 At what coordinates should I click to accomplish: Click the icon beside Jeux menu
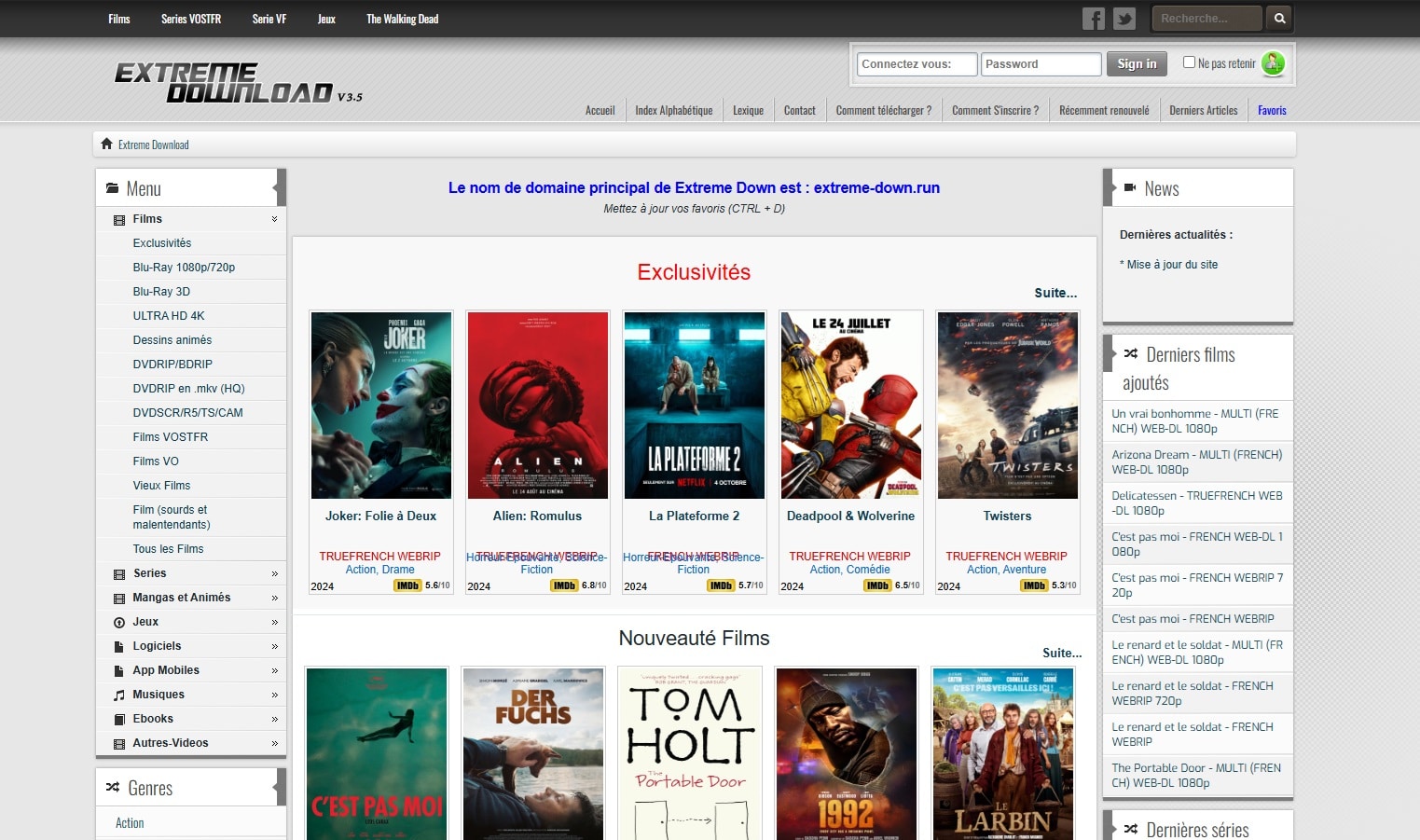[119, 623]
